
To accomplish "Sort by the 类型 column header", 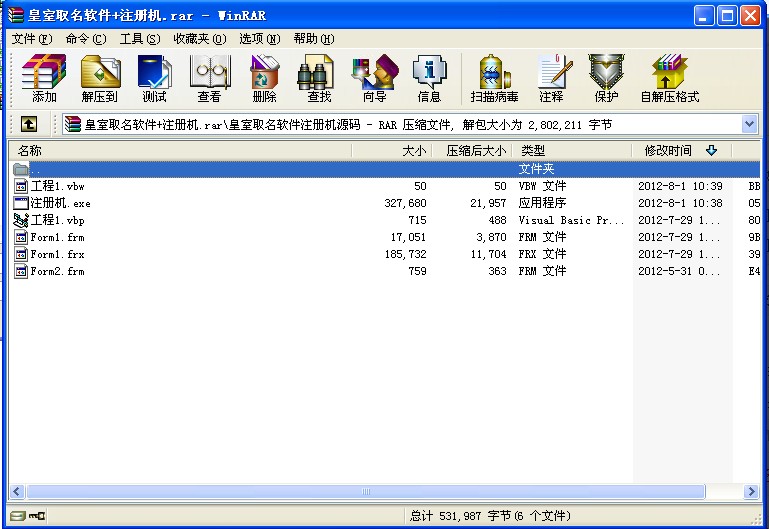I will coord(572,151).
